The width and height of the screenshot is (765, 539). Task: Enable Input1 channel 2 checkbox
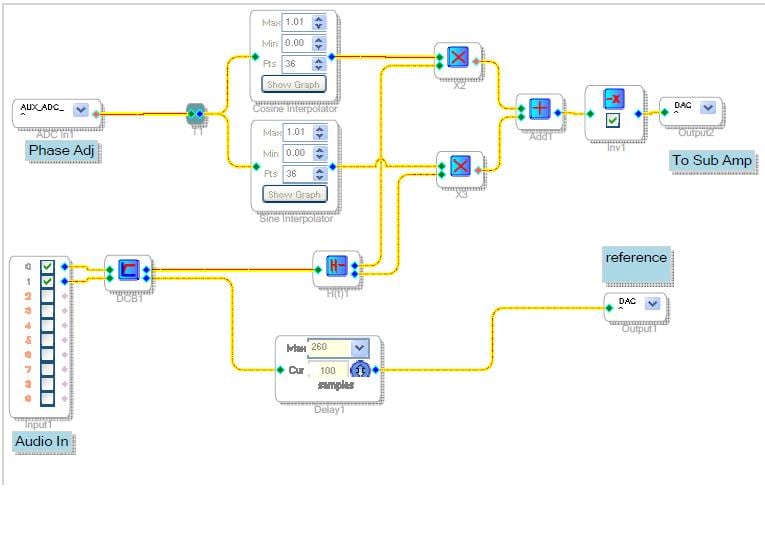(x=47, y=296)
